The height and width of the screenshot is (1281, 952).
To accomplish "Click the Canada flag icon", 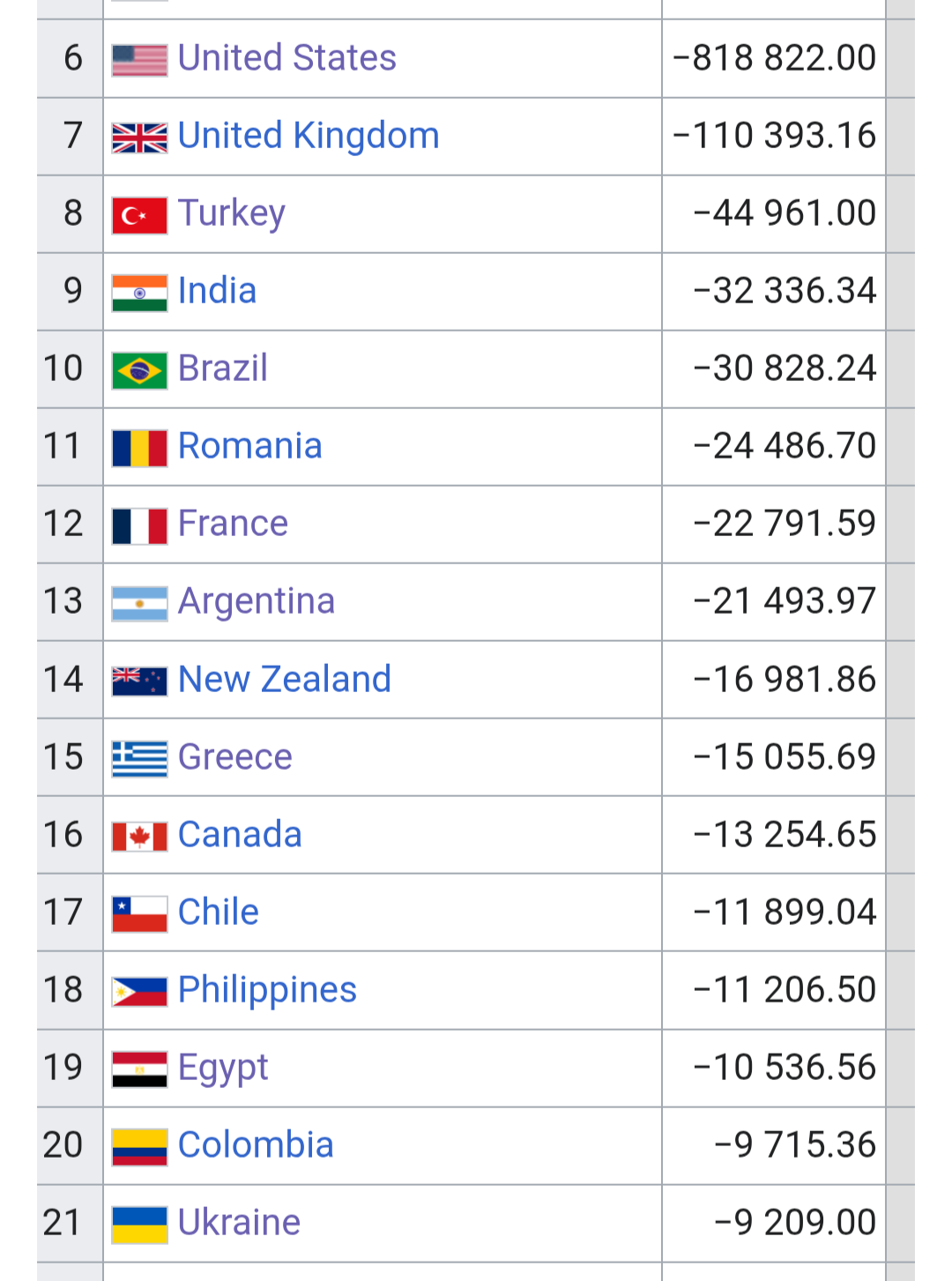I will (x=139, y=836).
